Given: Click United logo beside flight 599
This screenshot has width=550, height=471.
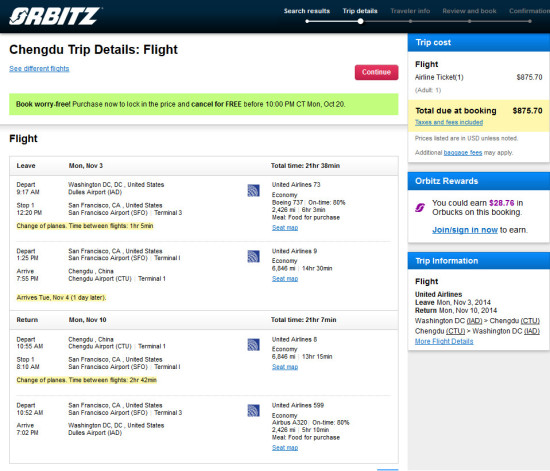Looking at the screenshot, I should [x=253, y=411].
